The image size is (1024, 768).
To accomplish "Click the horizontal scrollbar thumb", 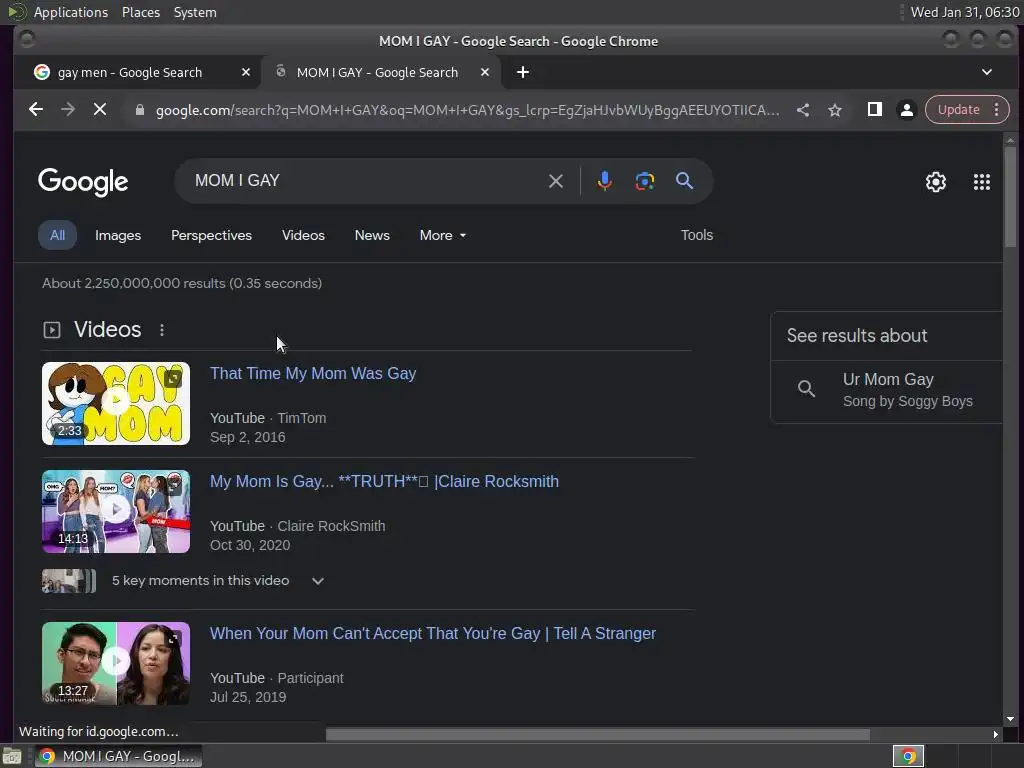I will 598,735.
